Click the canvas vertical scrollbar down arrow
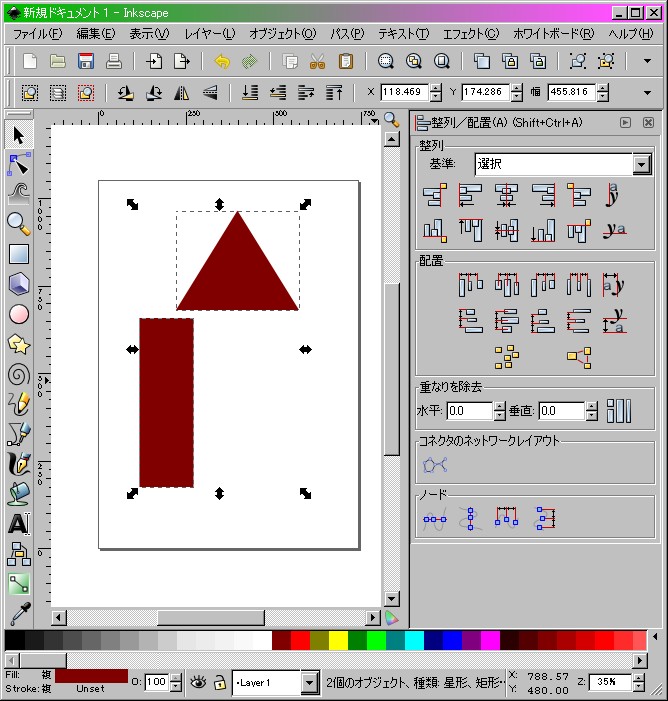This screenshot has width=668, height=701. [392, 599]
